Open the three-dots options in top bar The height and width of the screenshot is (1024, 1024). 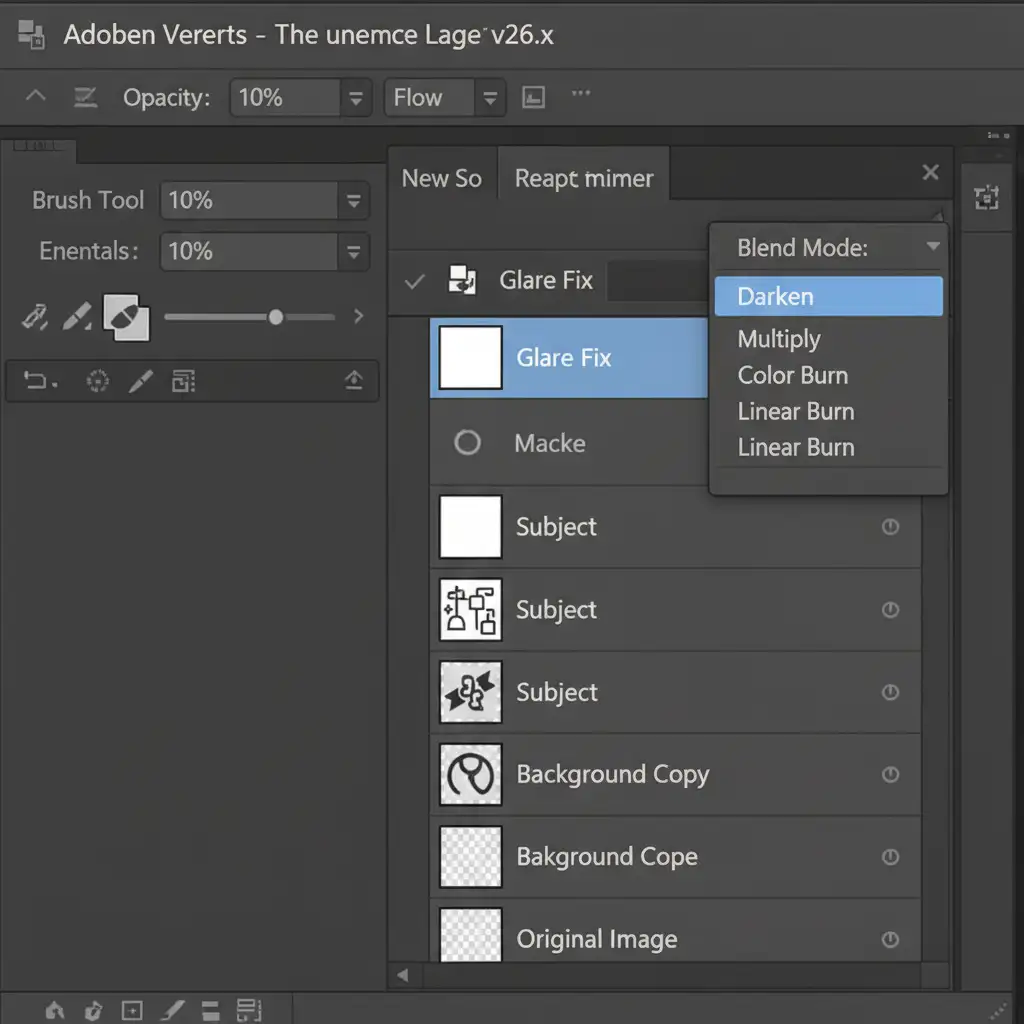(581, 95)
